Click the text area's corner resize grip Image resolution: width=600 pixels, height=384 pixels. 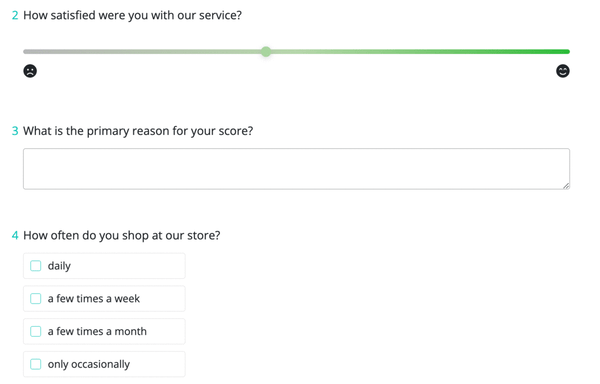coord(566,185)
